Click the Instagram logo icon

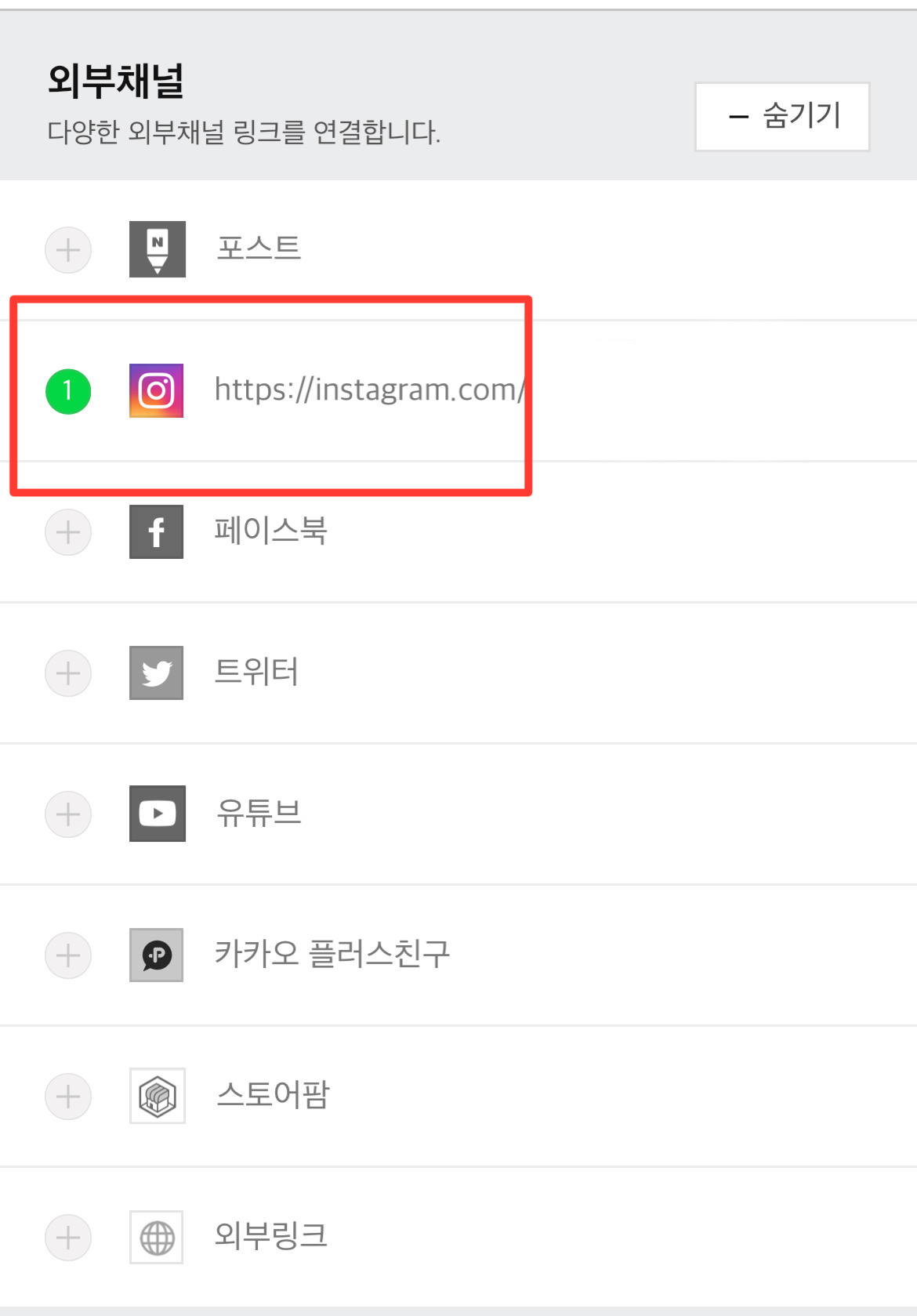157,390
